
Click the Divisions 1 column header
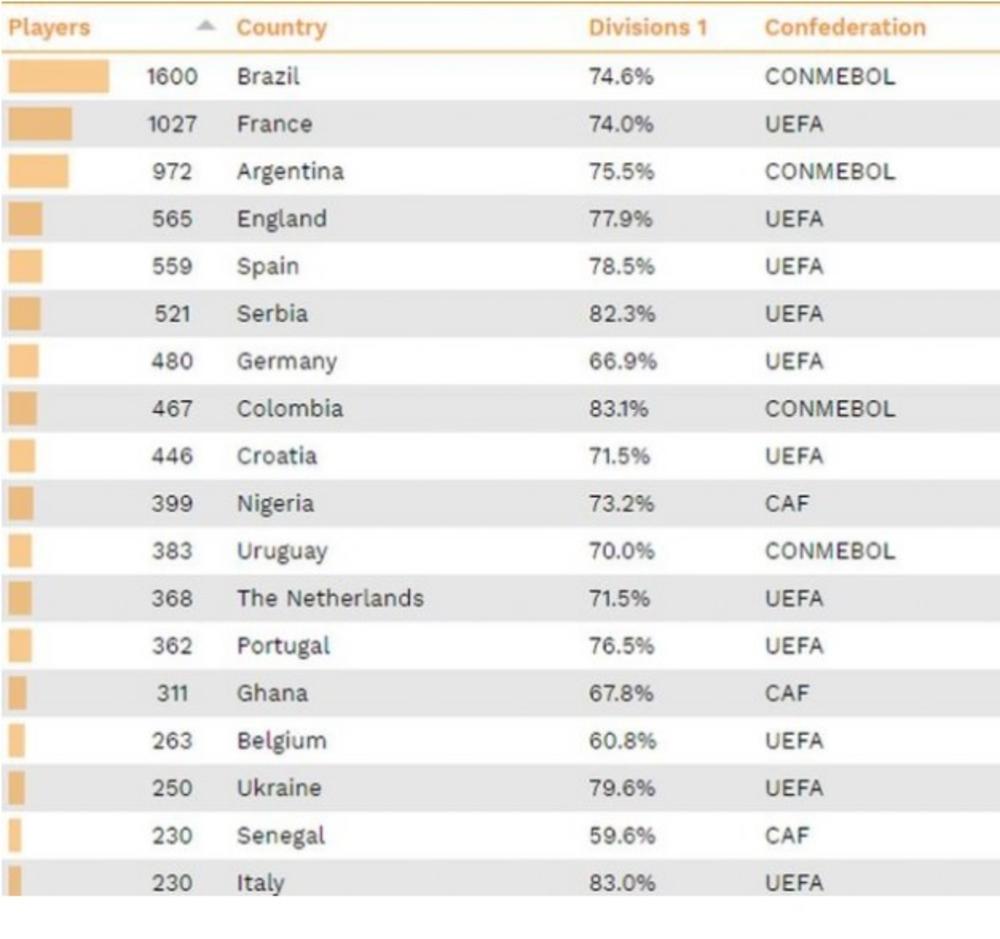coord(647,28)
